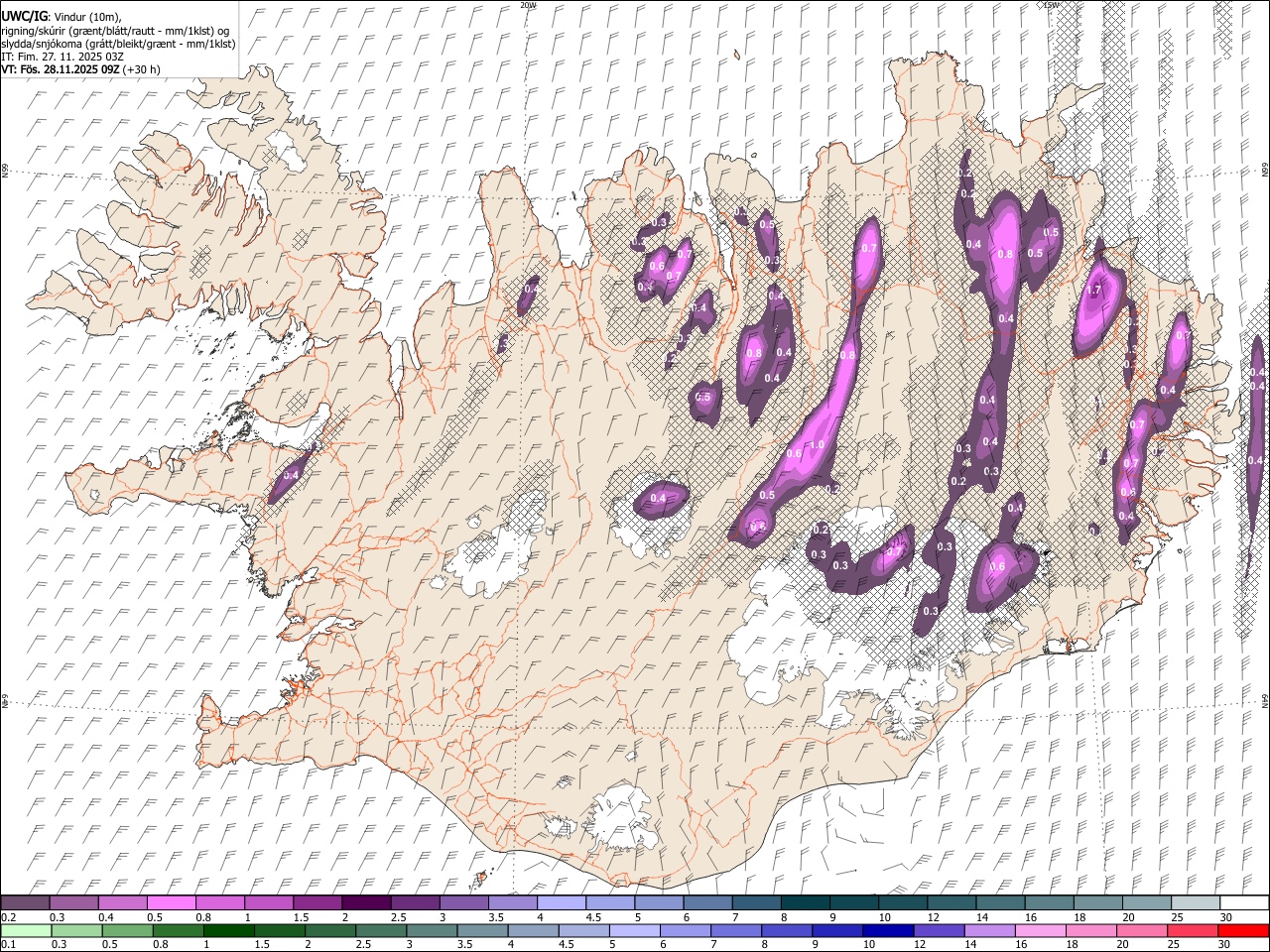The image size is (1270, 952).
Task: Pick the grey-purple 0.2–0.3 snow scale swatch
Action: tap(25, 903)
